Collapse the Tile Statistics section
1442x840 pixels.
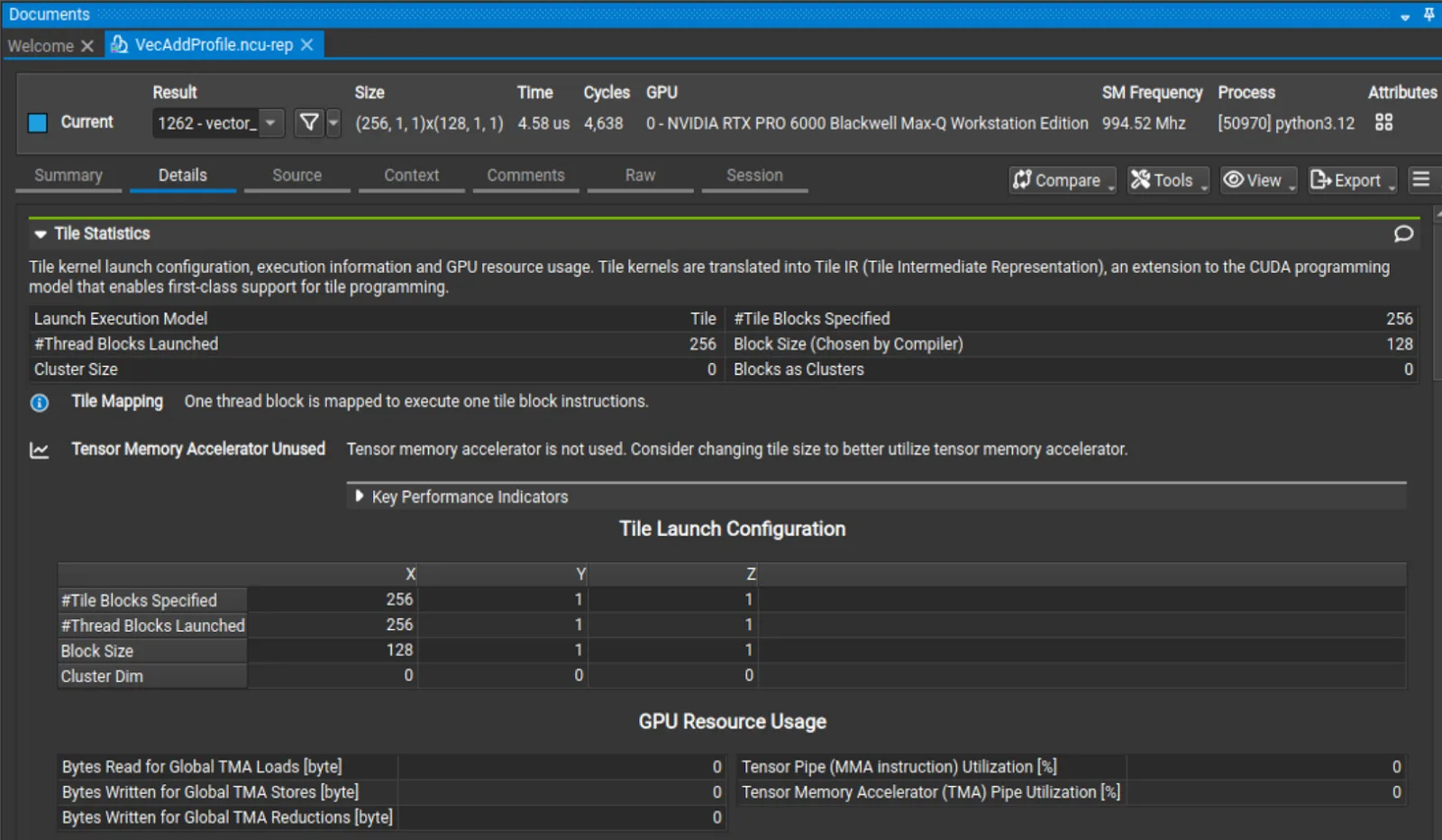[39, 233]
